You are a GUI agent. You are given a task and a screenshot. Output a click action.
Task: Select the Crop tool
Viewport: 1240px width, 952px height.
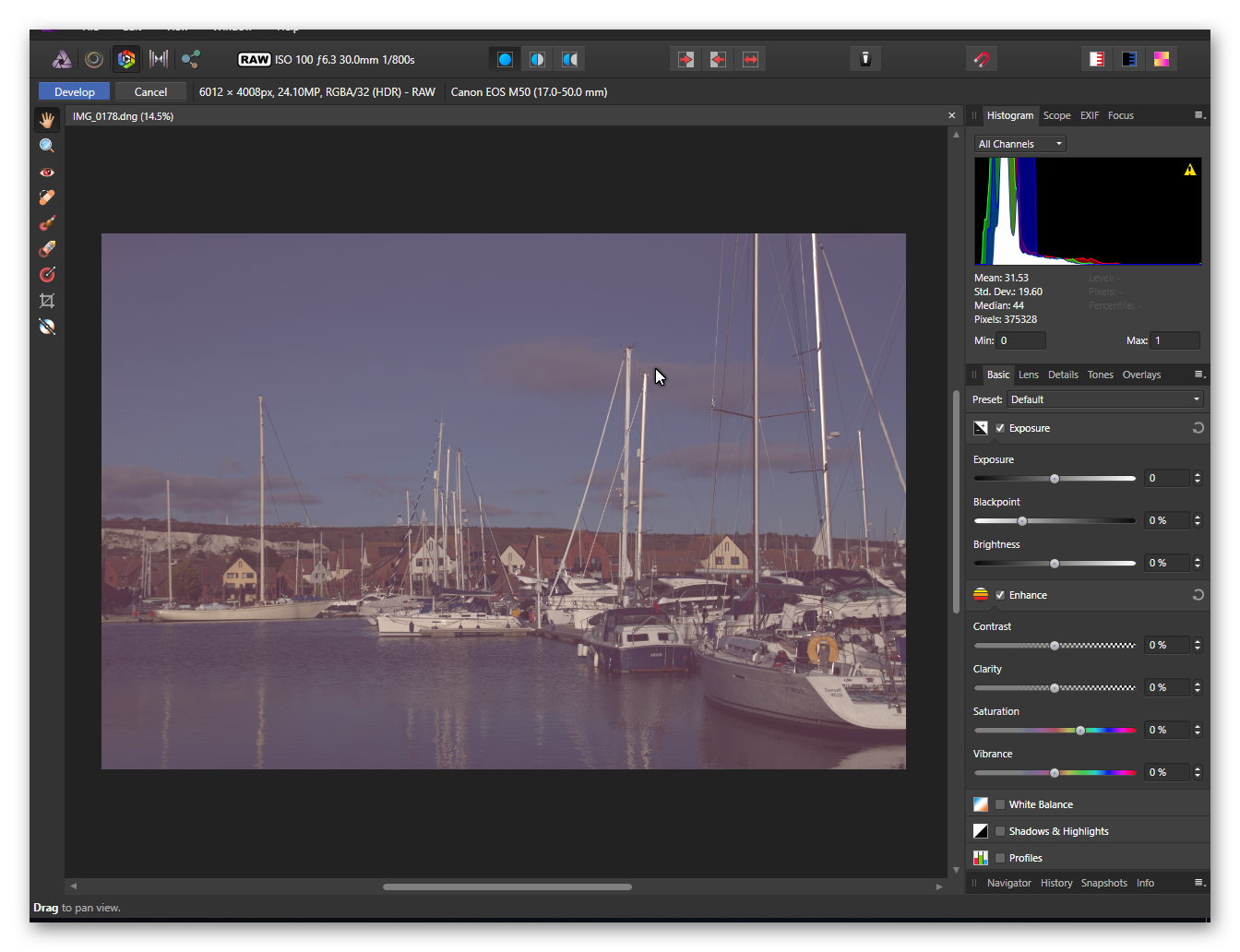pos(47,301)
